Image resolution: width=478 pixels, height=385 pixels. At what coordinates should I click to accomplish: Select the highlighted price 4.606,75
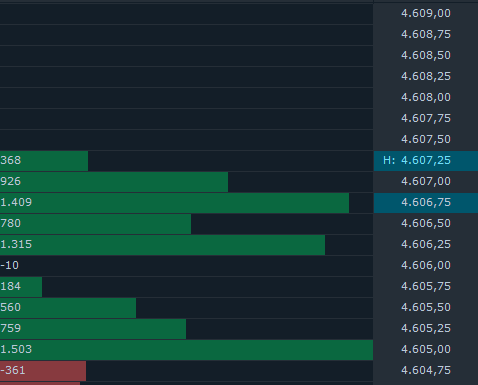coord(426,203)
